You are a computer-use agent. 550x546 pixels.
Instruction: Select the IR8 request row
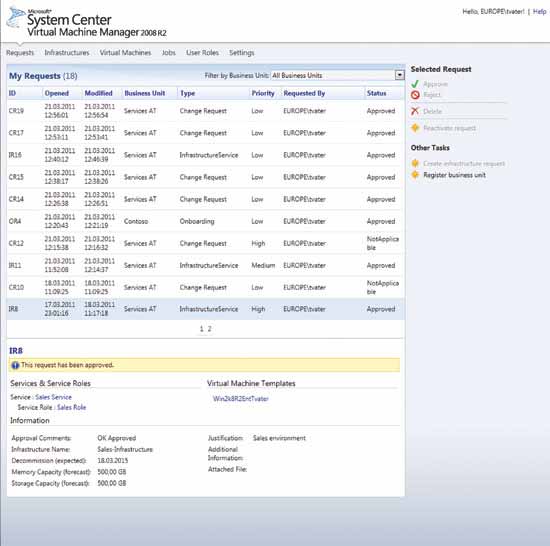click(x=205, y=309)
